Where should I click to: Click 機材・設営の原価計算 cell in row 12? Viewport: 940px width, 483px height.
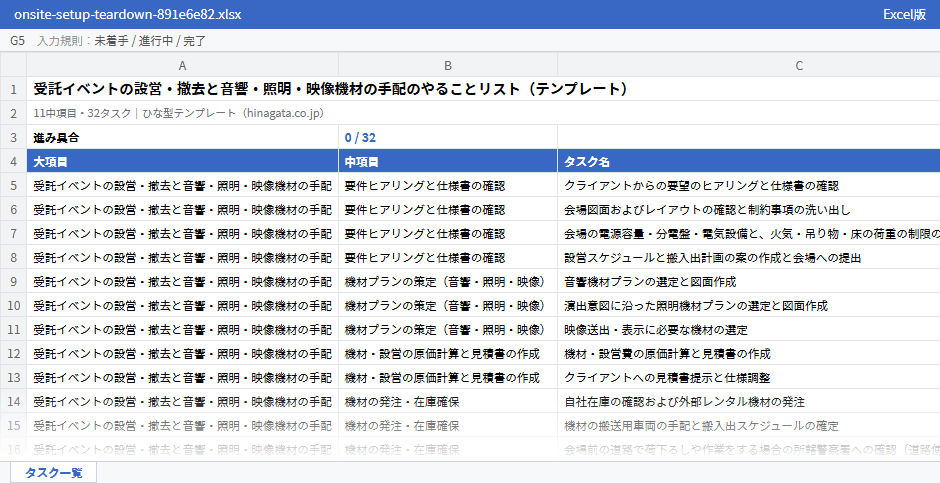pos(448,354)
